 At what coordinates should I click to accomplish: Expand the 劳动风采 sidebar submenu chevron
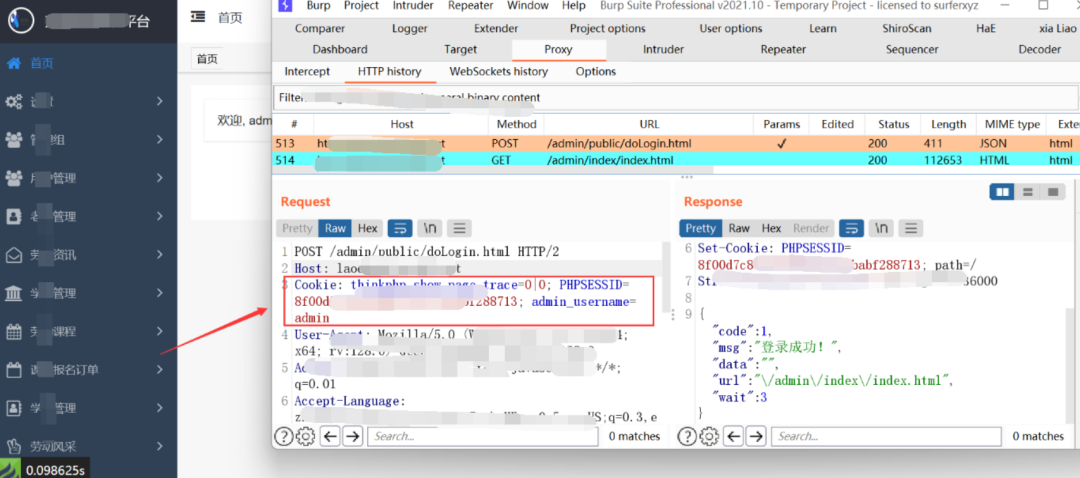[159, 446]
